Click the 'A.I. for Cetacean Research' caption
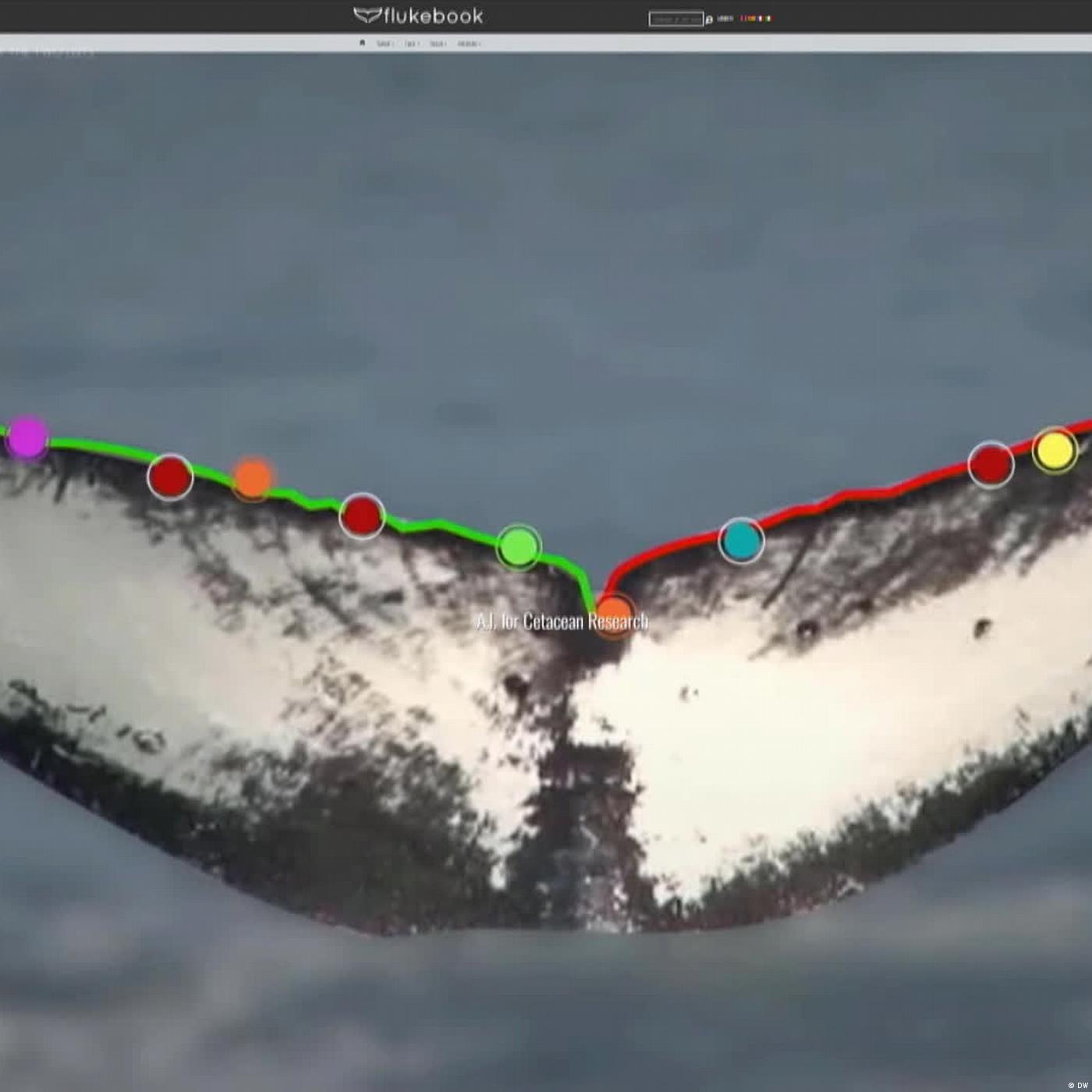 coord(562,622)
